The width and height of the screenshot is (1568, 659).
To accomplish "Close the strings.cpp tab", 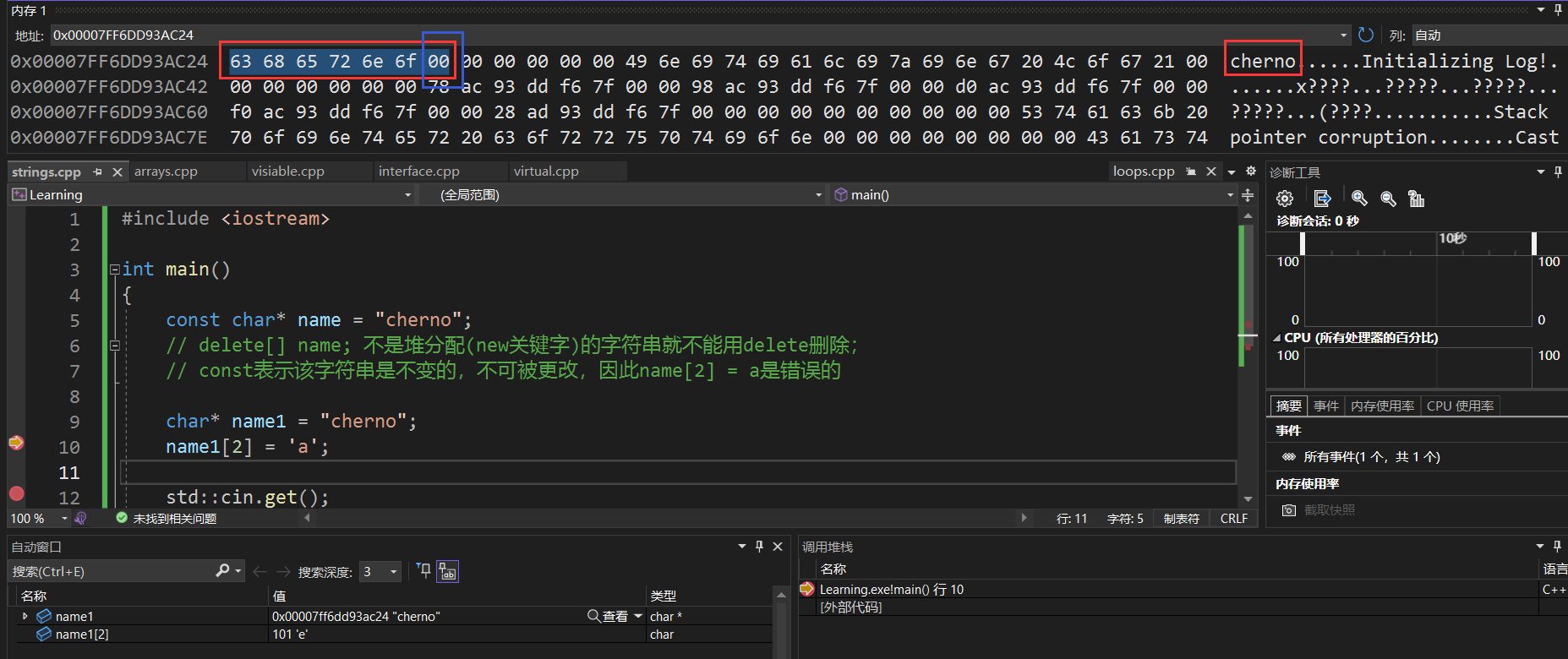I will [x=117, y=172].
